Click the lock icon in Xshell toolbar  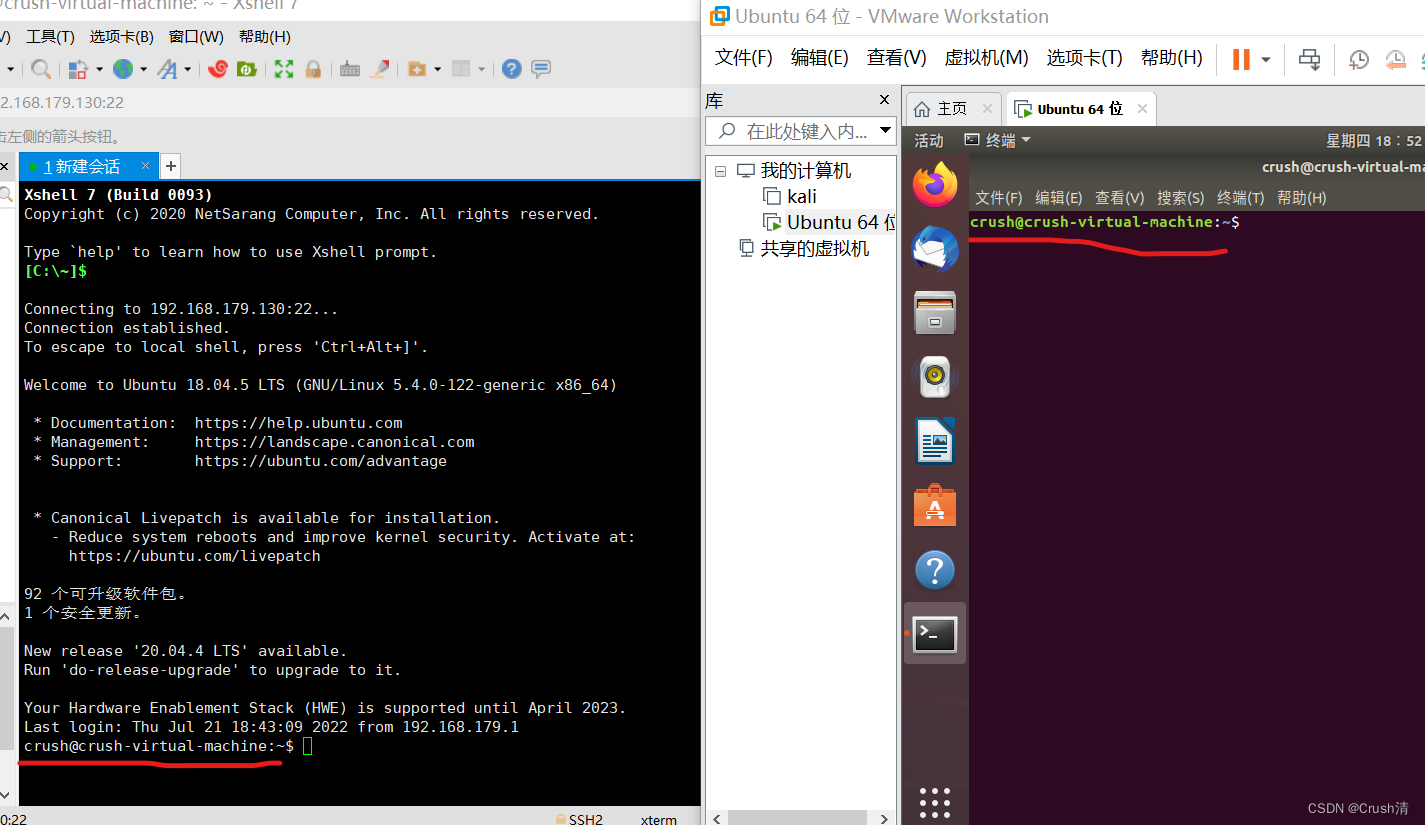coord(315,68)
